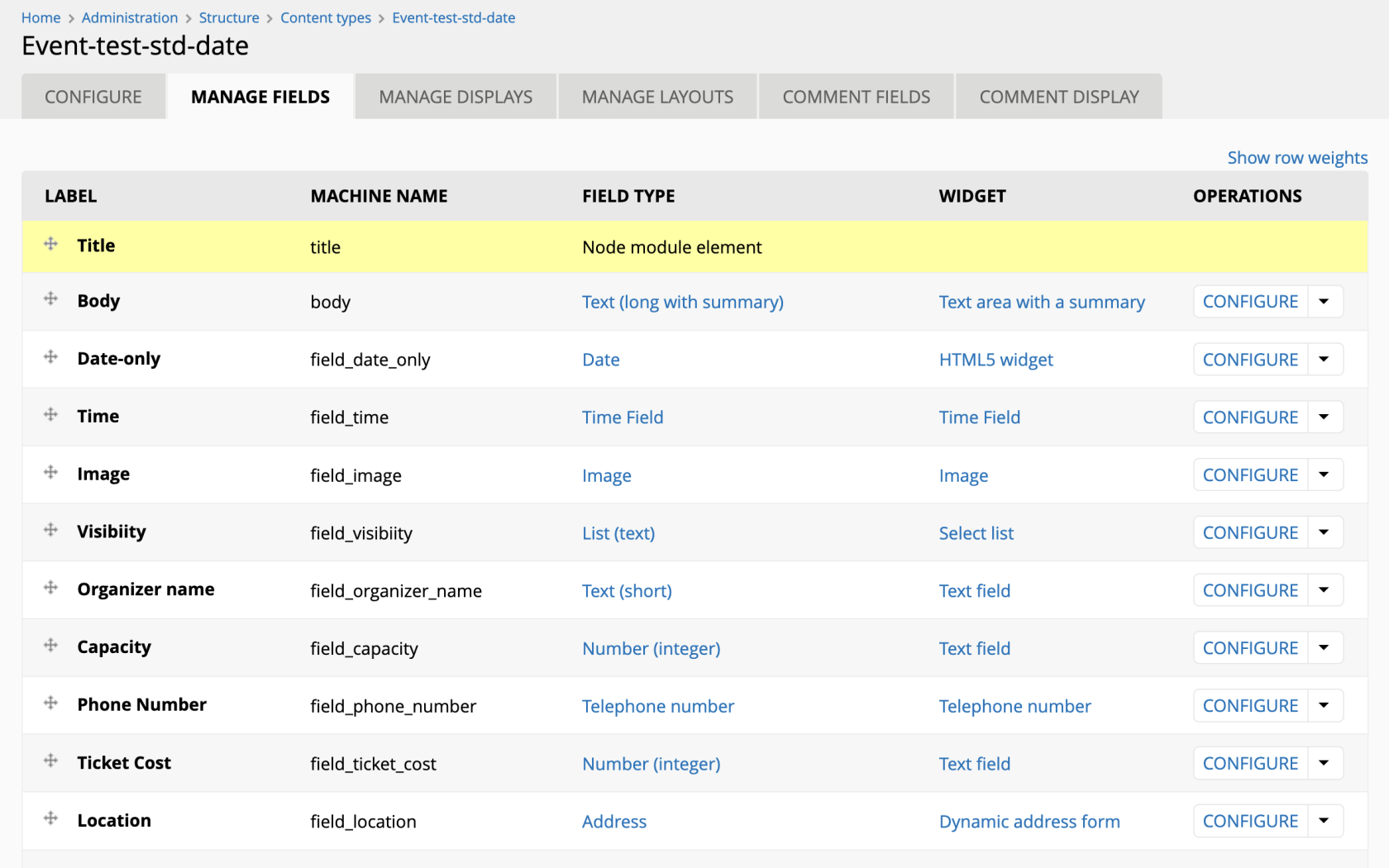Viewport: 1389px width, 868px height.
Task: Open Address field type link
Action: [614, 822]
